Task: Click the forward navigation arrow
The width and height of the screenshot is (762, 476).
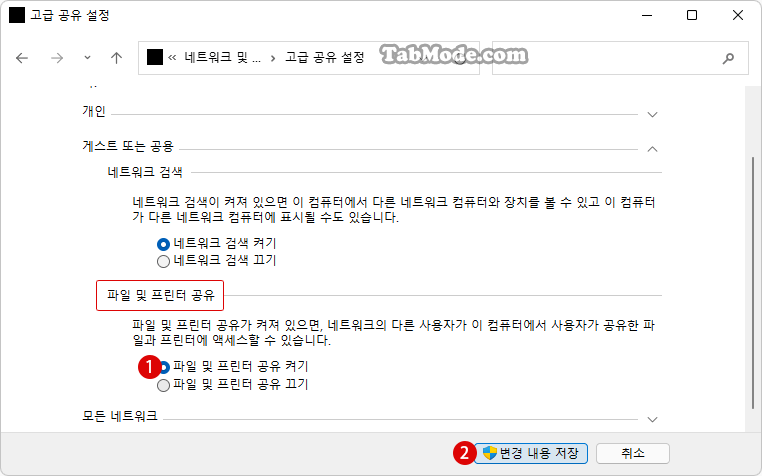Action: [x=57, y=58]
